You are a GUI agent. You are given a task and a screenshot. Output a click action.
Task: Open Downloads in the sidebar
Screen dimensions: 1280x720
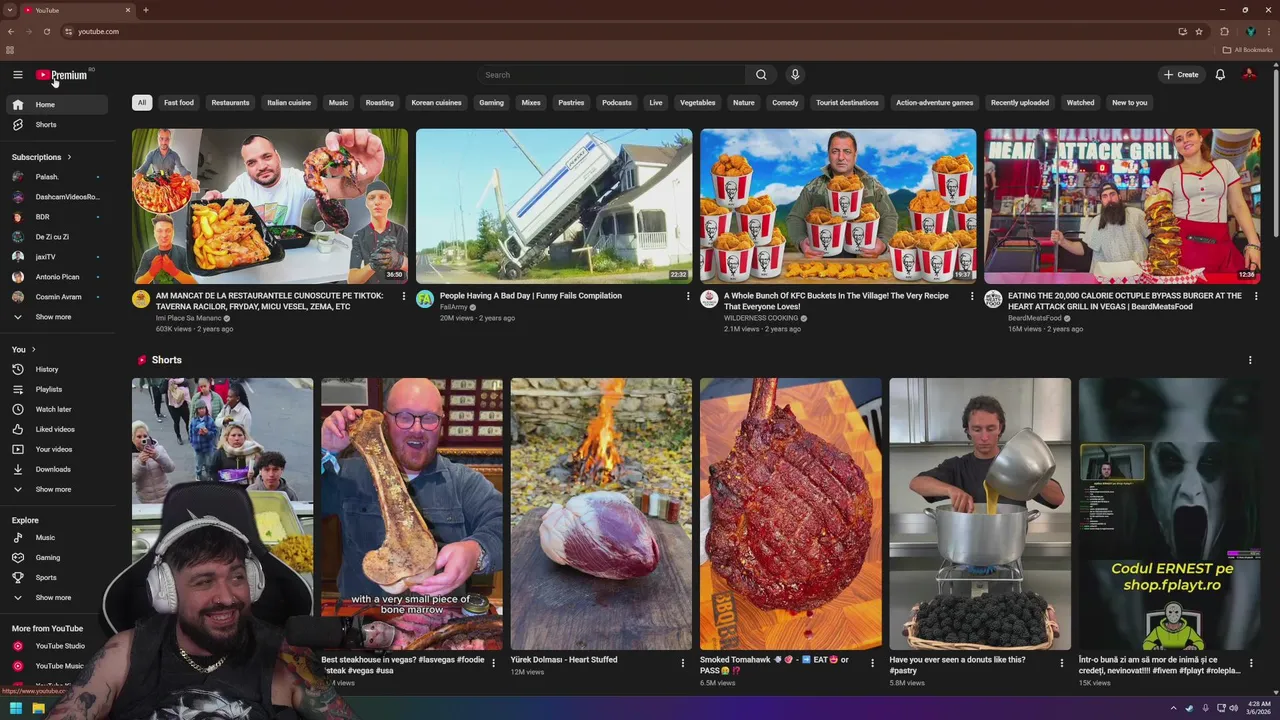(x=56, y=469)
